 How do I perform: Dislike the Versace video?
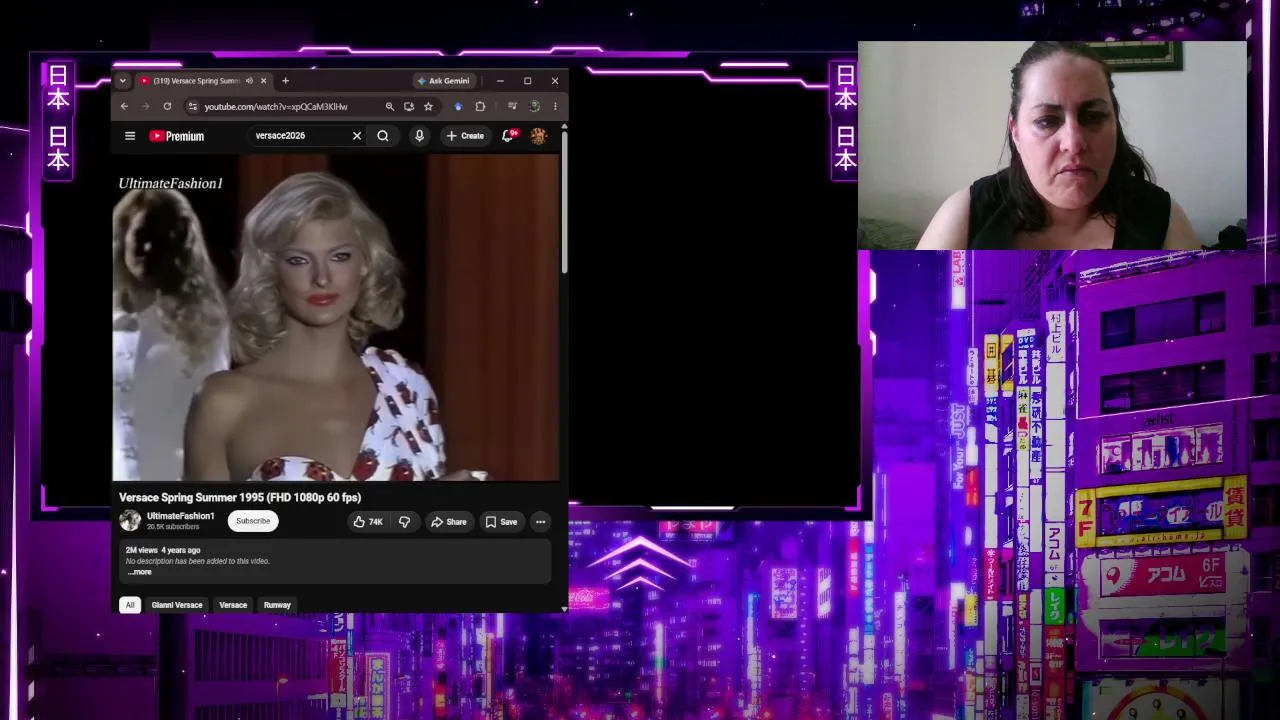pyautogui.click(x=404, y=522)
